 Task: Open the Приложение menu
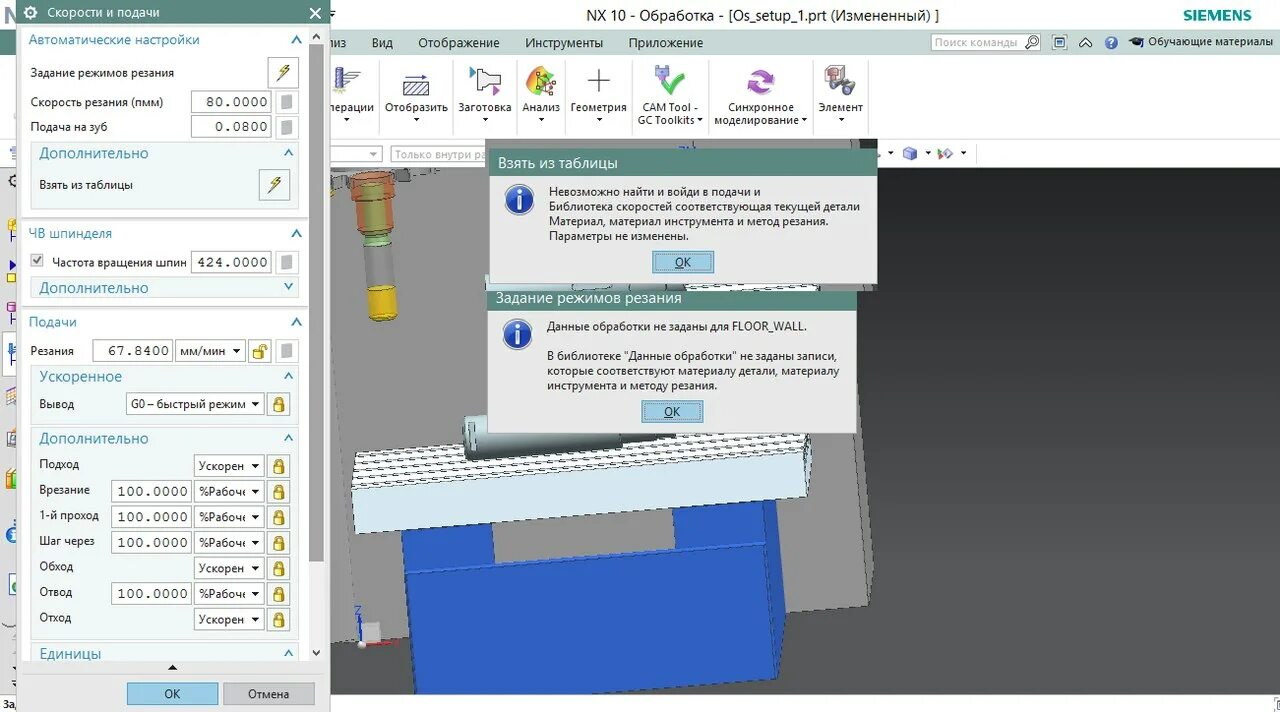(x=665, y=43)
